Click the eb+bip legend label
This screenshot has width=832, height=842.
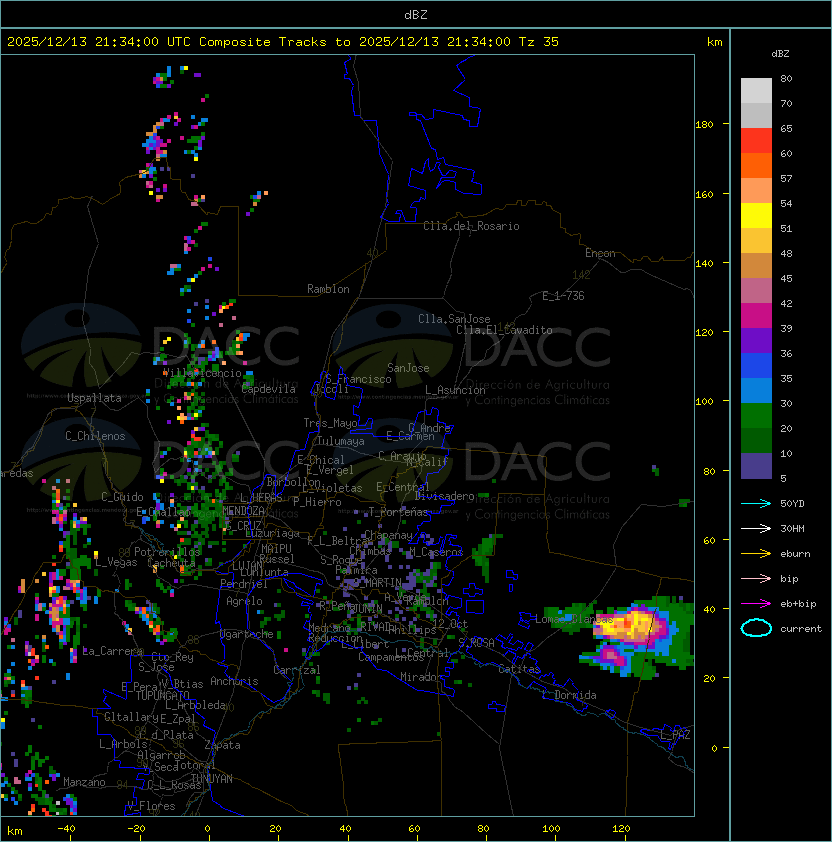click(x=798, y=604)
